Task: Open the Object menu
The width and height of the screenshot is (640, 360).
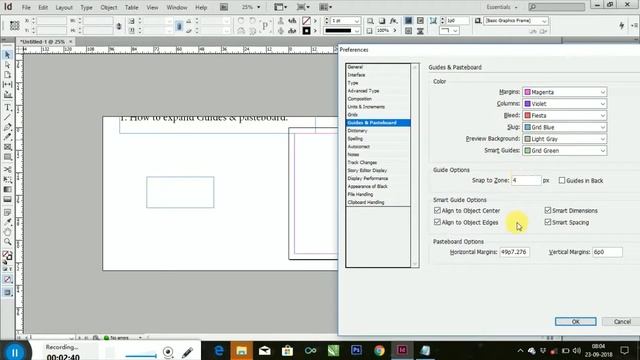Action: [109, 7]
